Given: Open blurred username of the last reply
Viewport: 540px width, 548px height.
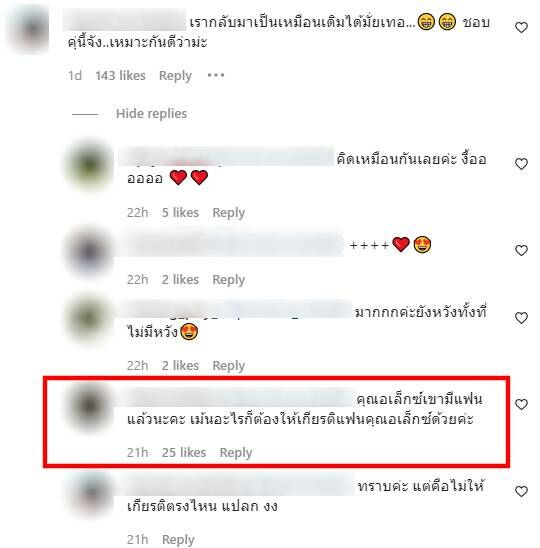Looking at the screenshot, I should point(236,485).
